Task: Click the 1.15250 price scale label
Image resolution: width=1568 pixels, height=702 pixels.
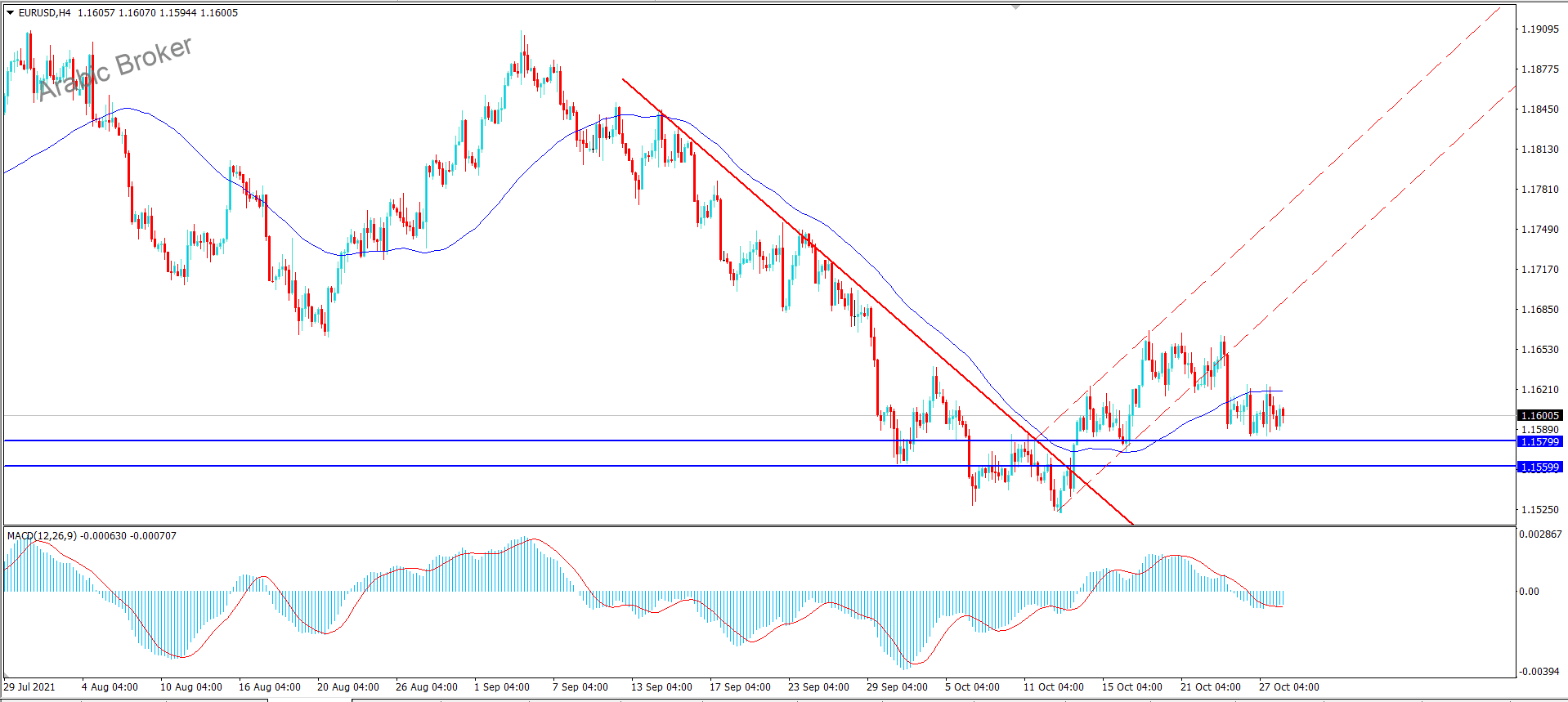Action: click(x=1539, y=510)
